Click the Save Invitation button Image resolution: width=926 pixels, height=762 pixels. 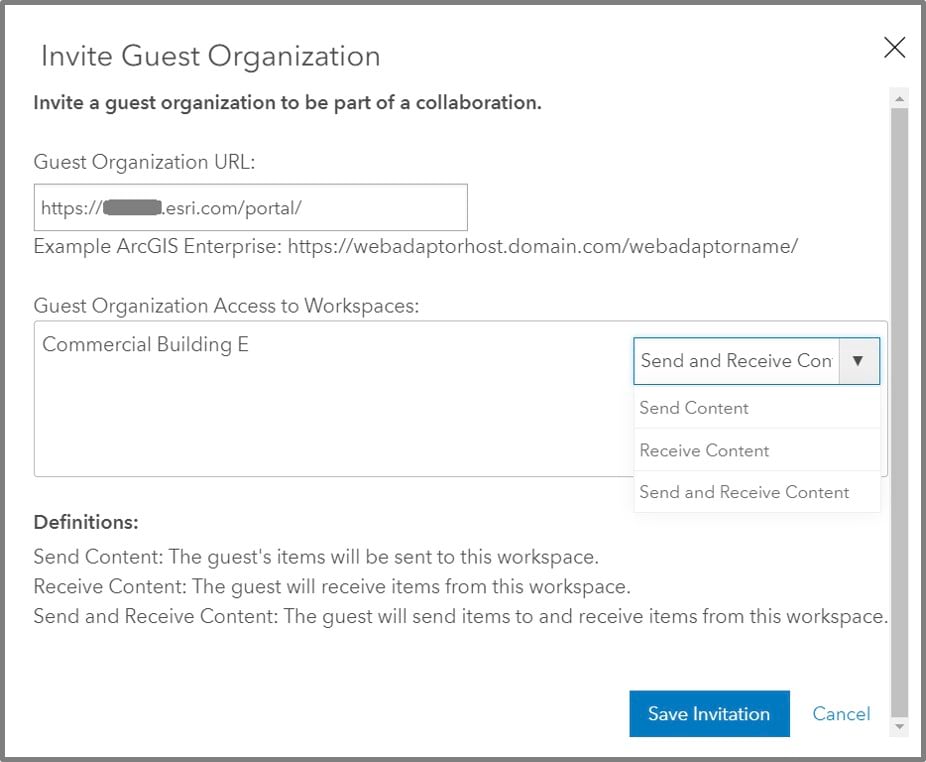[709, 713]
